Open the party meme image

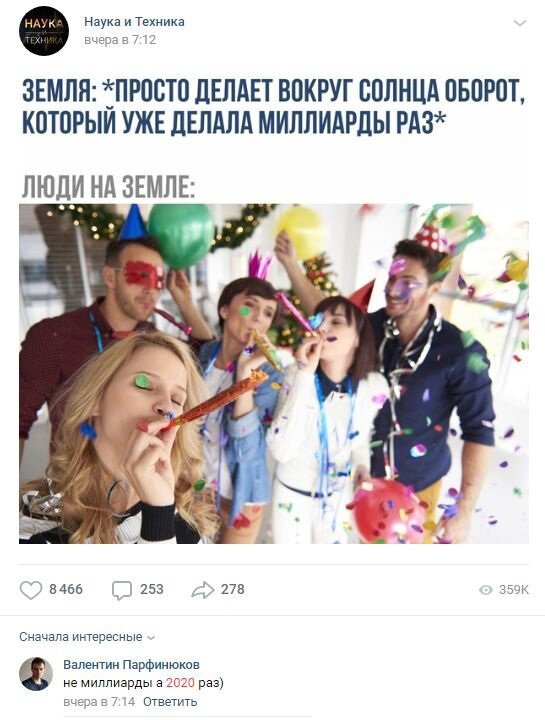(274, 373)
